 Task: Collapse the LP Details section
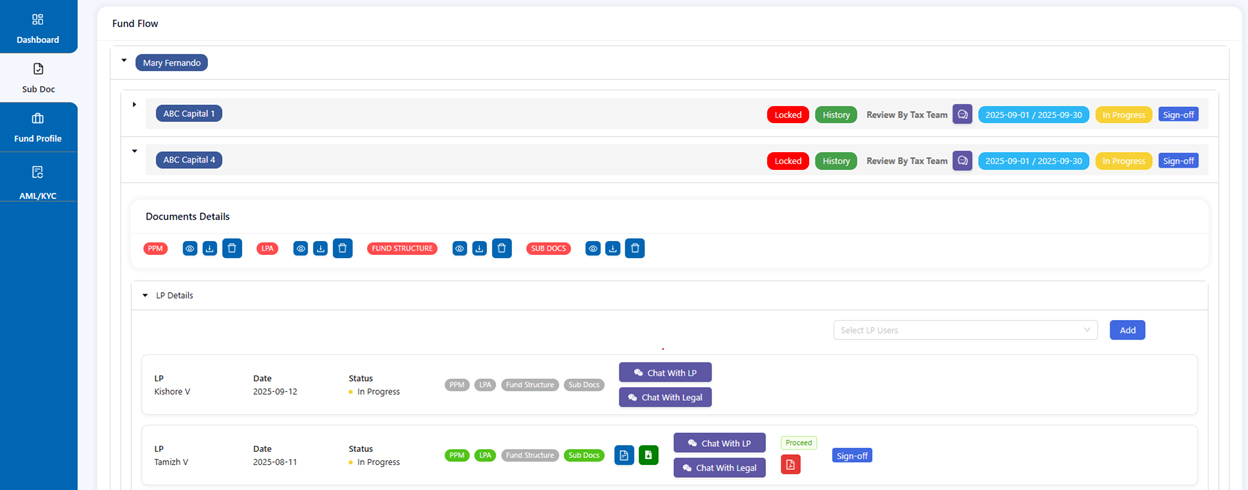pyautogui.click(x=145, y=296)
